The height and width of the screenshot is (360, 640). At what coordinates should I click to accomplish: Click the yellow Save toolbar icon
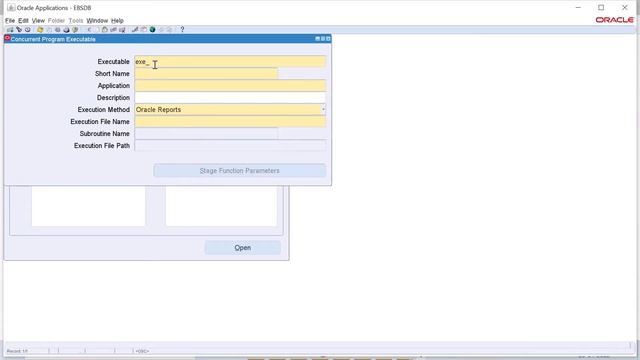tap(40, 29)
